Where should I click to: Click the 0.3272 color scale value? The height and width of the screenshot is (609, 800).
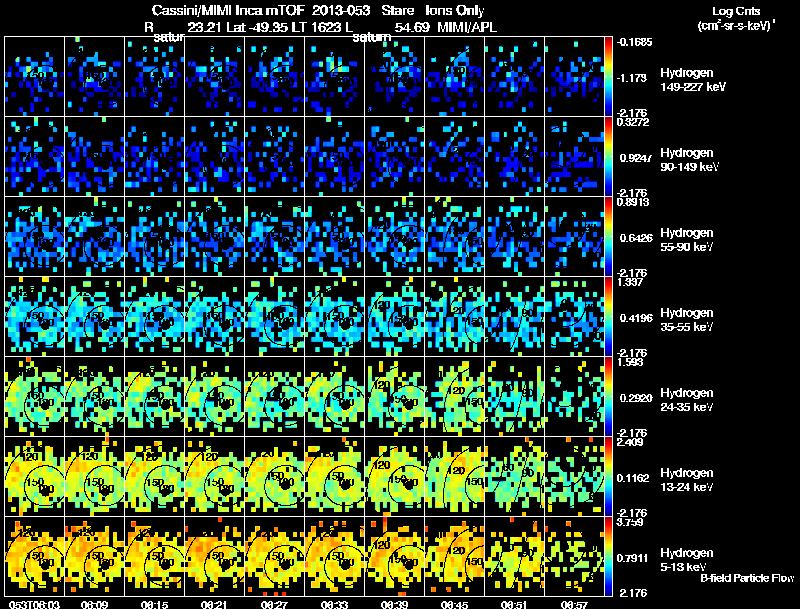[633, 122]
